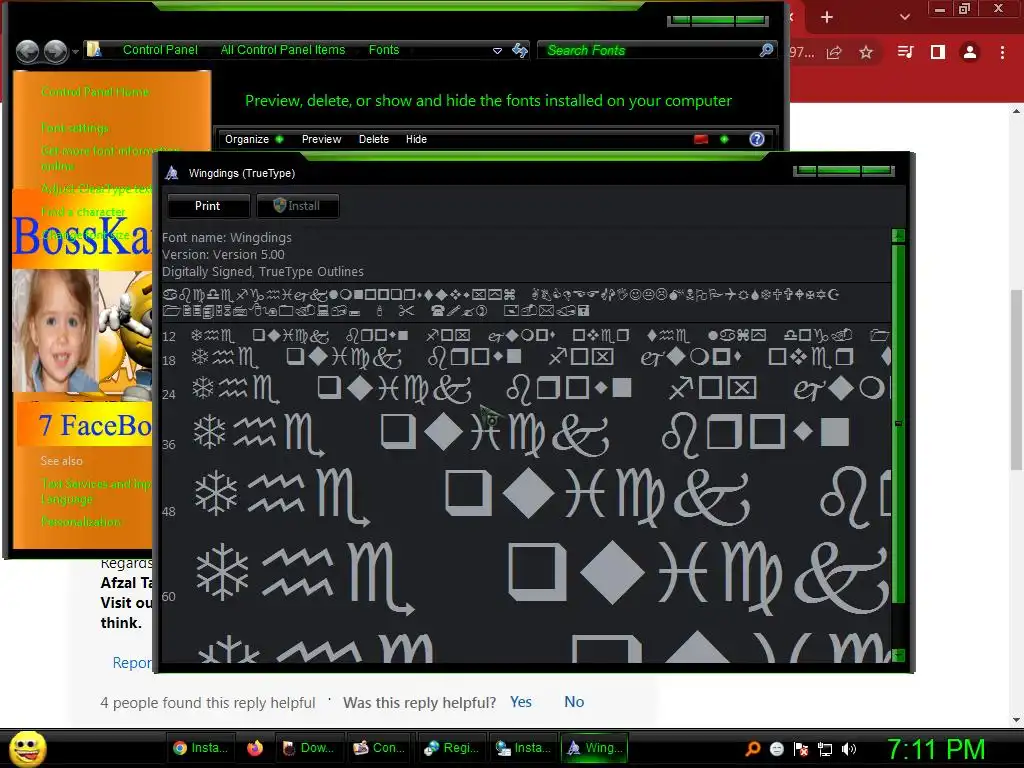Open recent pages dropdown next to forward arrow
Viewport: 1024px width, 768px height.
[x=76, y=52]
